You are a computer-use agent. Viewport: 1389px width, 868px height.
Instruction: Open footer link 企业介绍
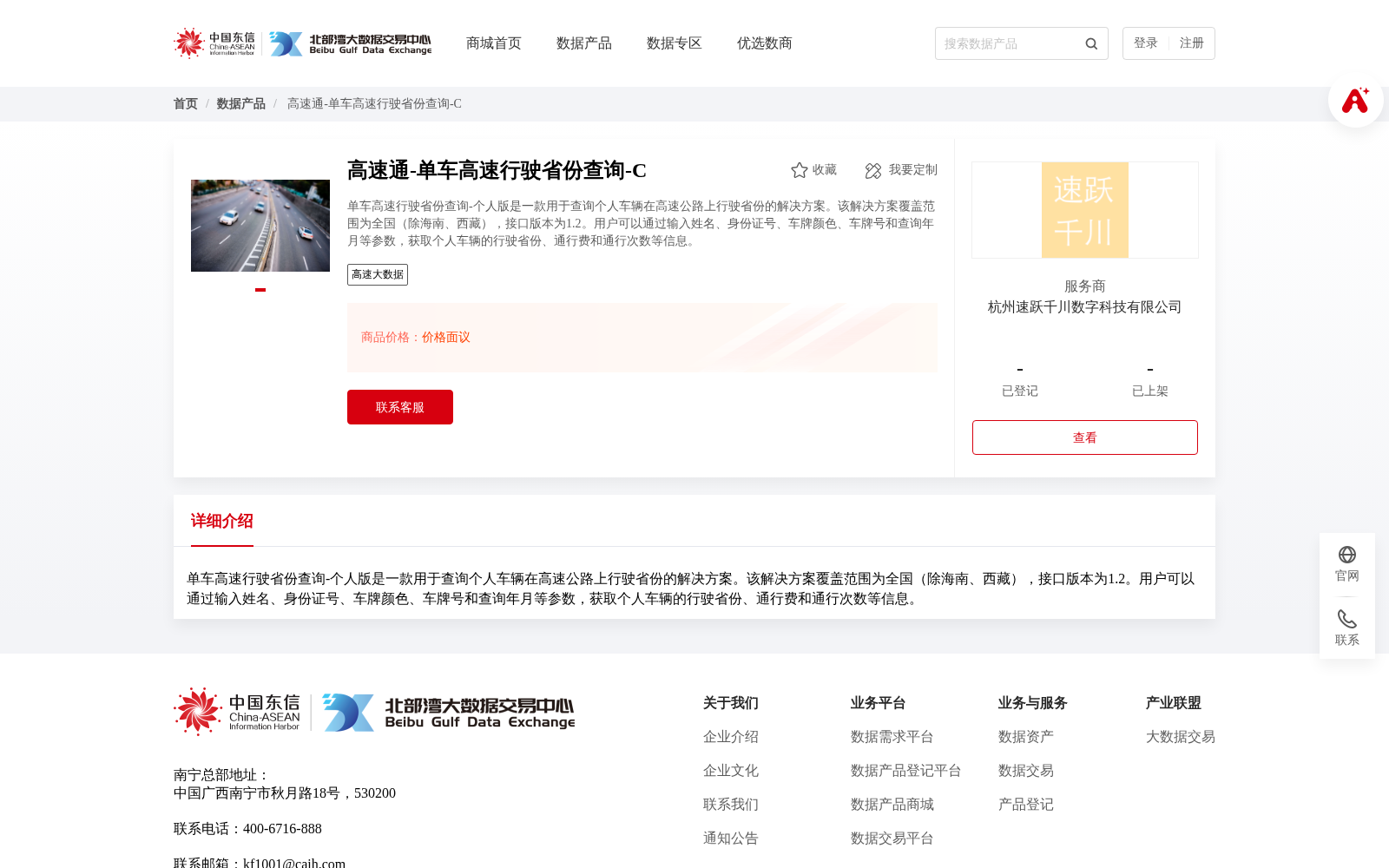coord(731,737)
